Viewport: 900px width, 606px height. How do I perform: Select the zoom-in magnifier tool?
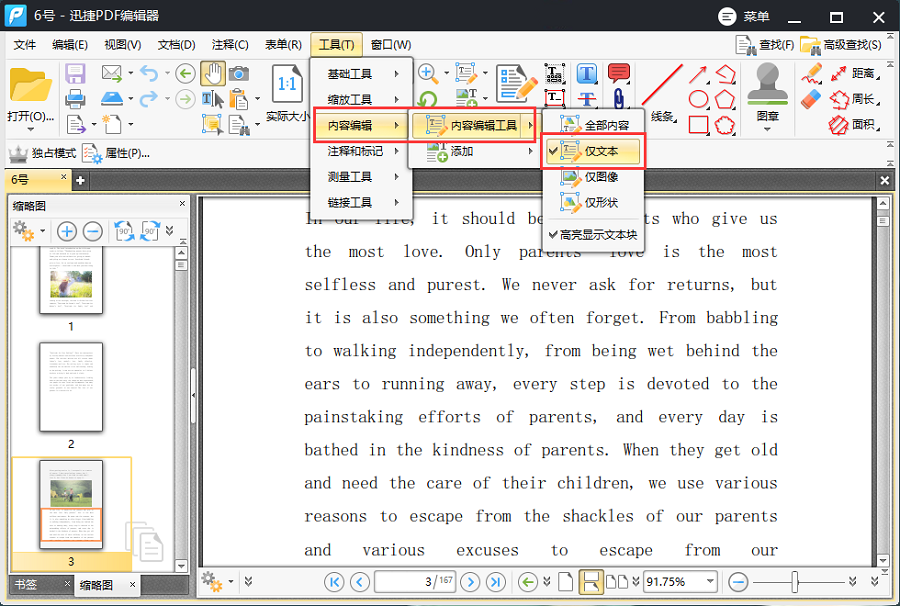click(x=427, y=73)
